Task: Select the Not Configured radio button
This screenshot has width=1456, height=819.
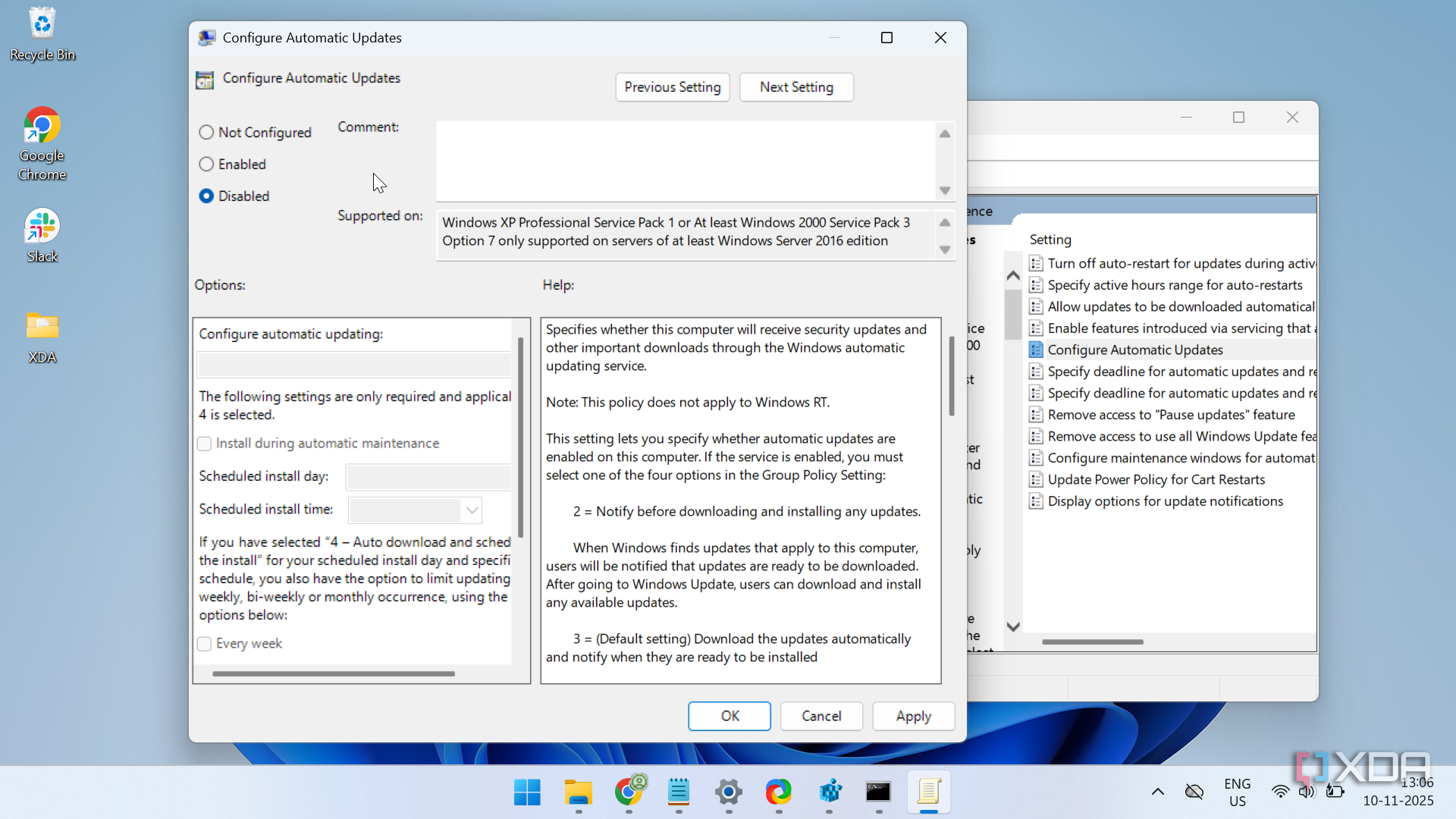Action: tap(206, 132)
